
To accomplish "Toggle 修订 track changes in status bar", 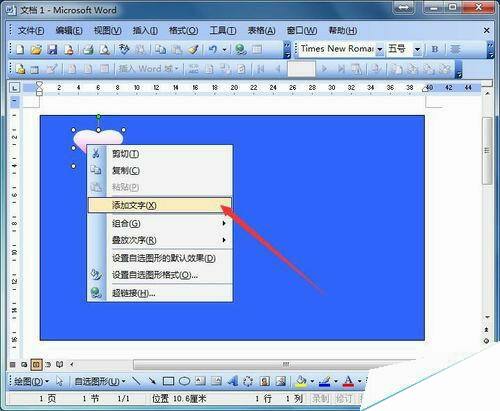I will tap(343, 398).
